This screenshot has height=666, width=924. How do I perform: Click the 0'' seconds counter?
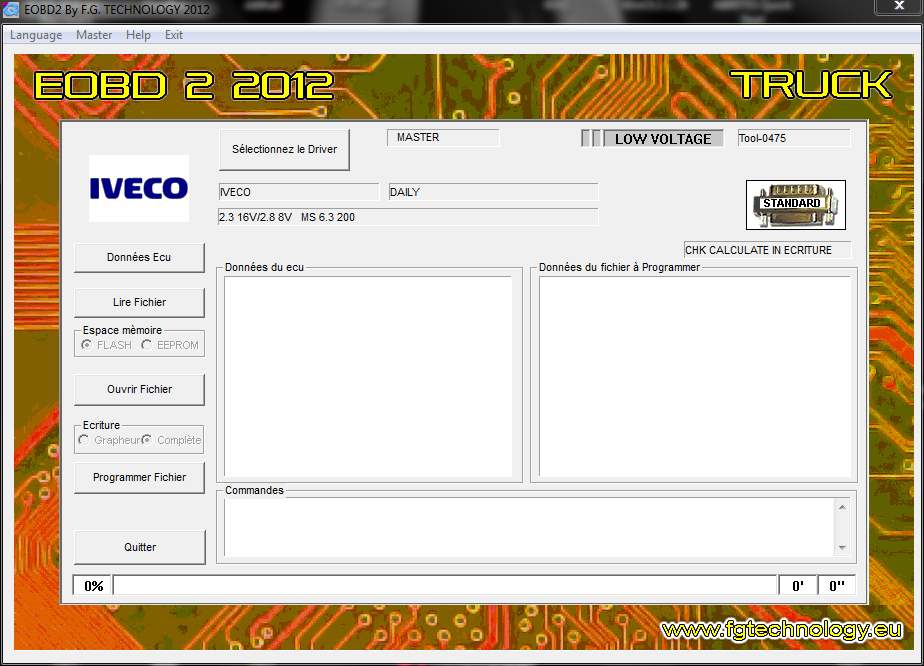pyautogui.click(x=837, y=586)
